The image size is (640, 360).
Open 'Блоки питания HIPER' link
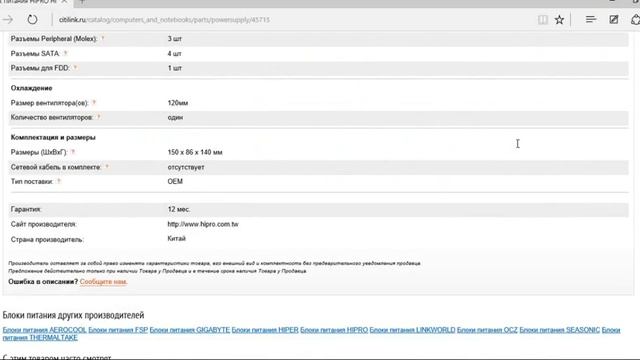point(265,330)
